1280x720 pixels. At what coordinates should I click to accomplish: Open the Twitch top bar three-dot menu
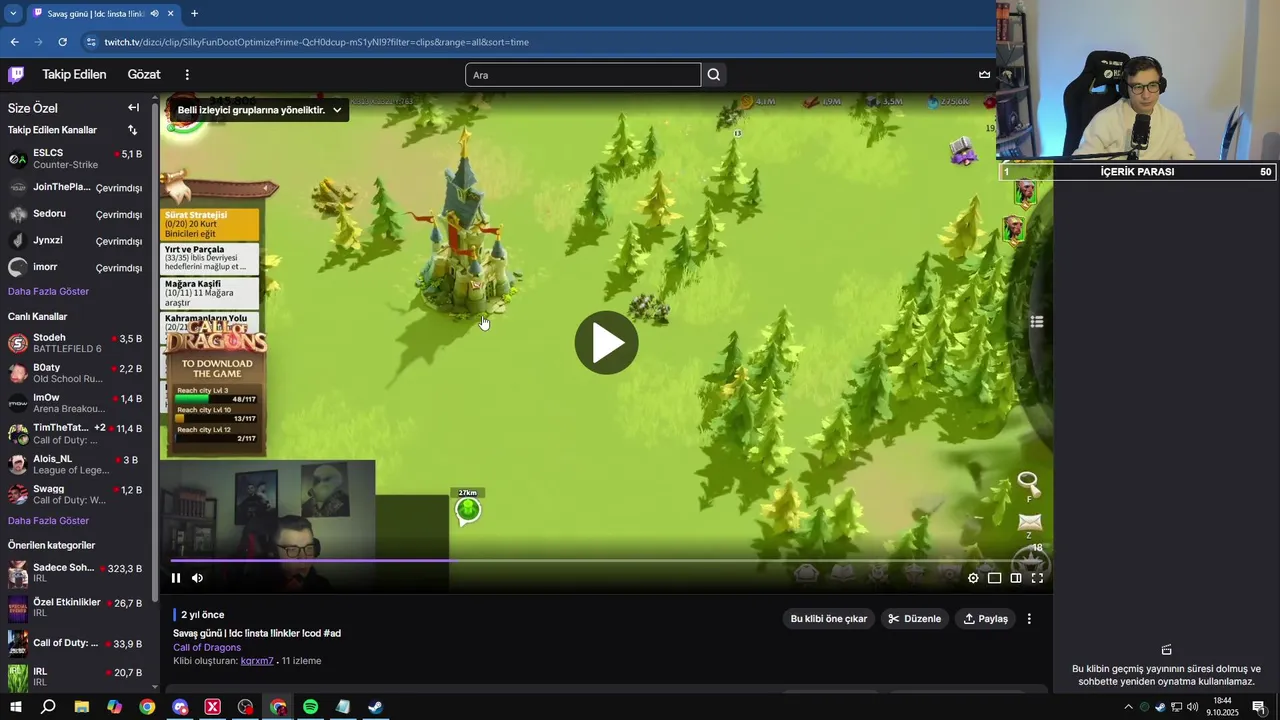(187, 75)
